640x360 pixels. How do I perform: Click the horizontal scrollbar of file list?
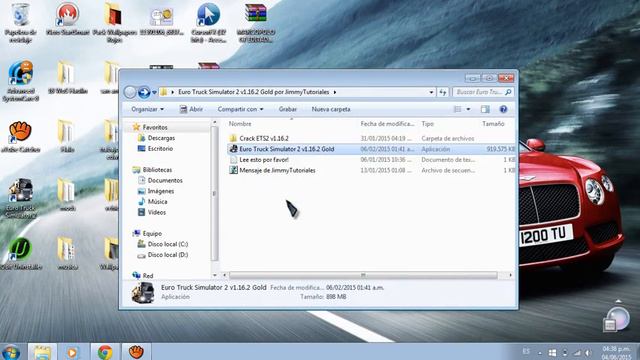click(x=363, y=275)
